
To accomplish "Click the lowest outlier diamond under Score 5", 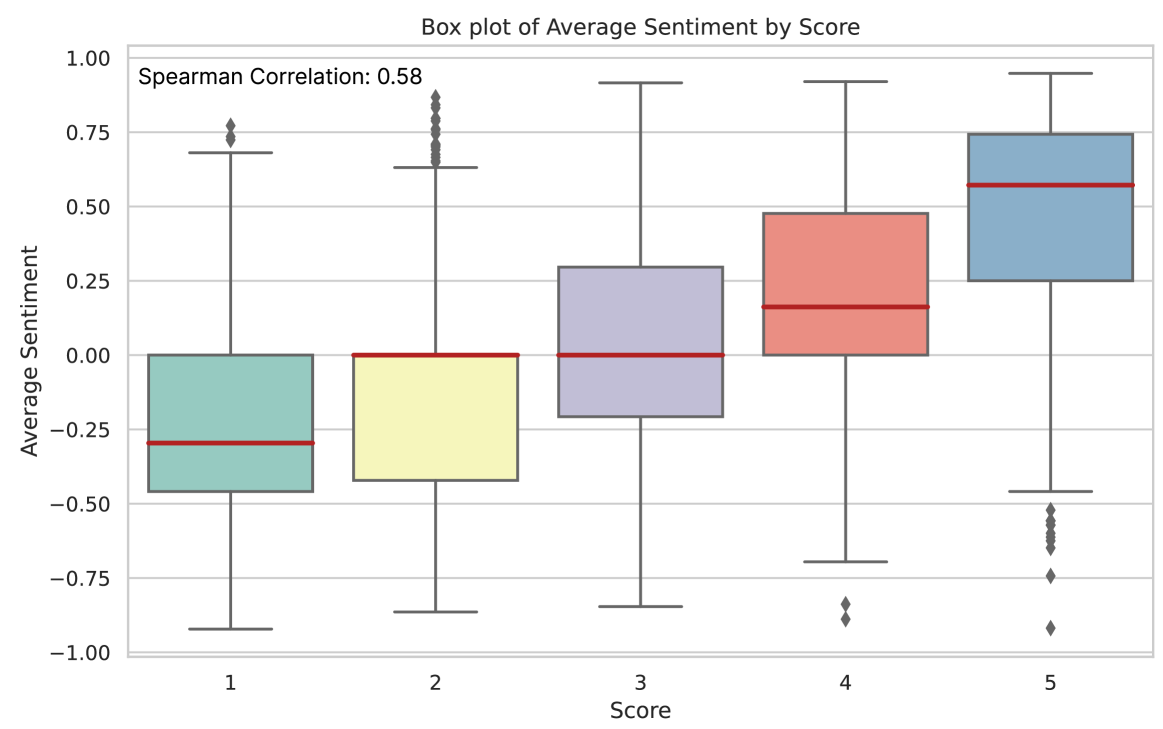I will point(1050,628).
